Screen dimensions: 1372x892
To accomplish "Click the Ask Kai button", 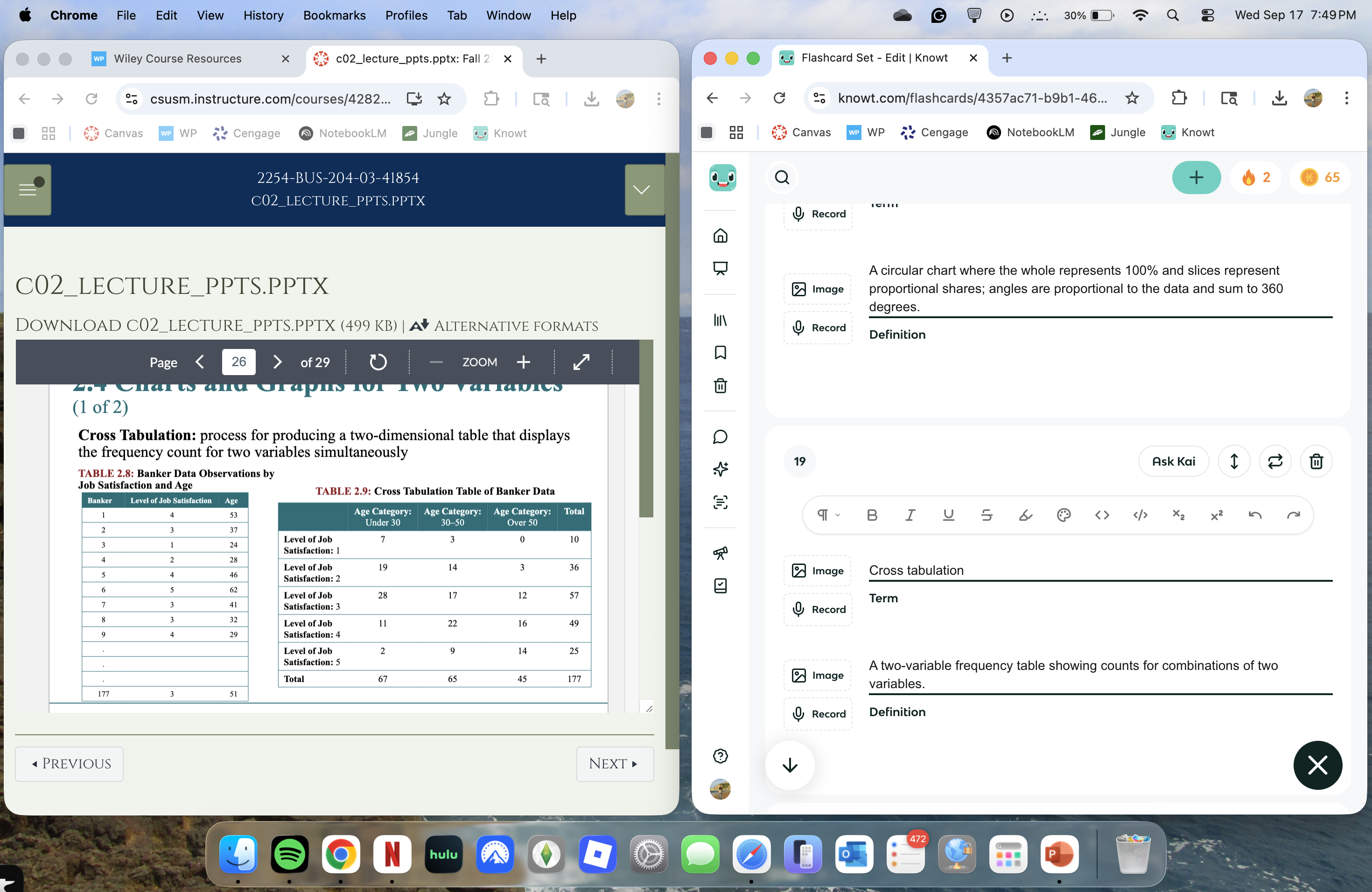I will (x=1173, y=461).
